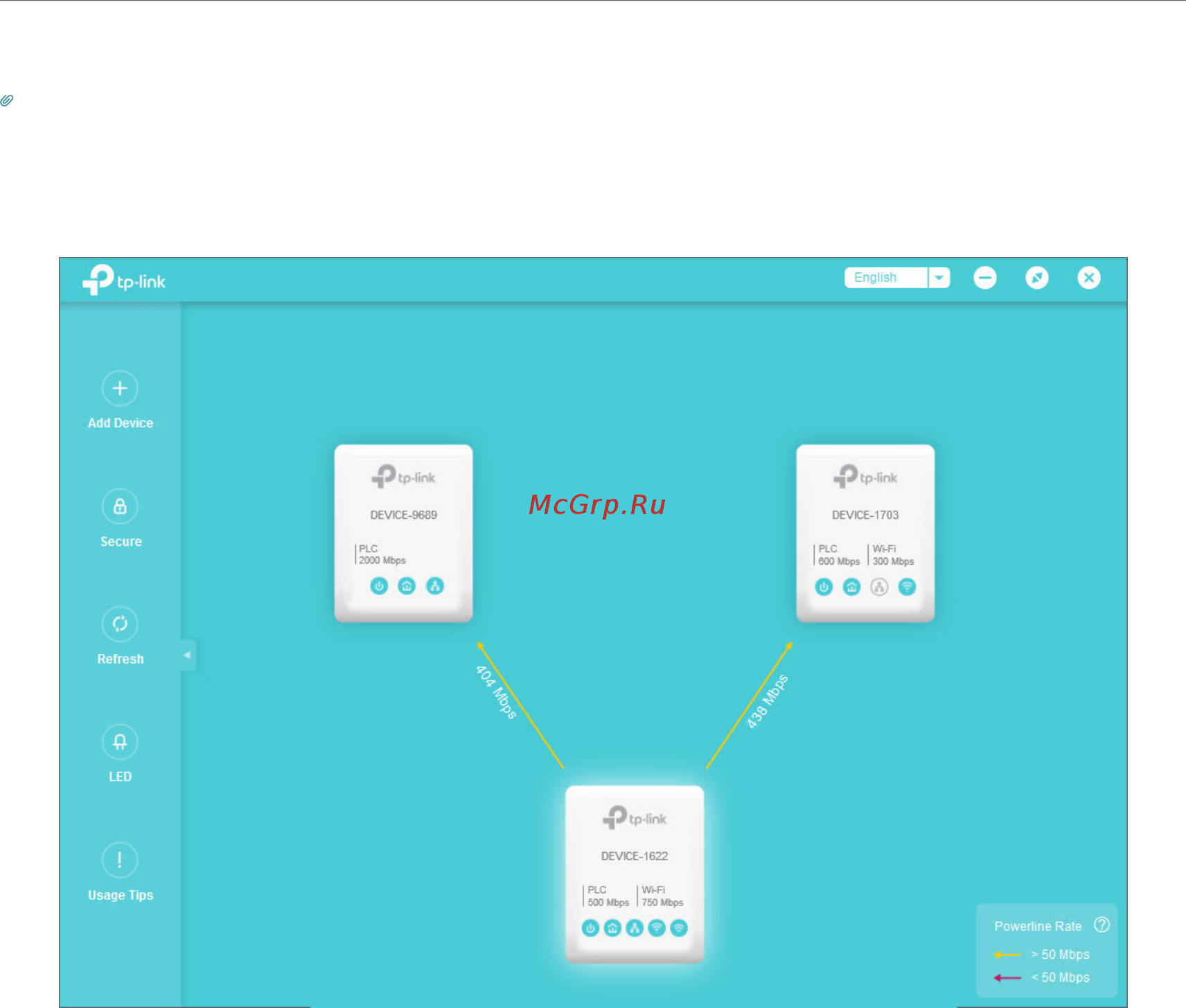1186x1008 pixels.
Task: Collapse the sidebar with the arrow handle
Action: click(188, 655)
